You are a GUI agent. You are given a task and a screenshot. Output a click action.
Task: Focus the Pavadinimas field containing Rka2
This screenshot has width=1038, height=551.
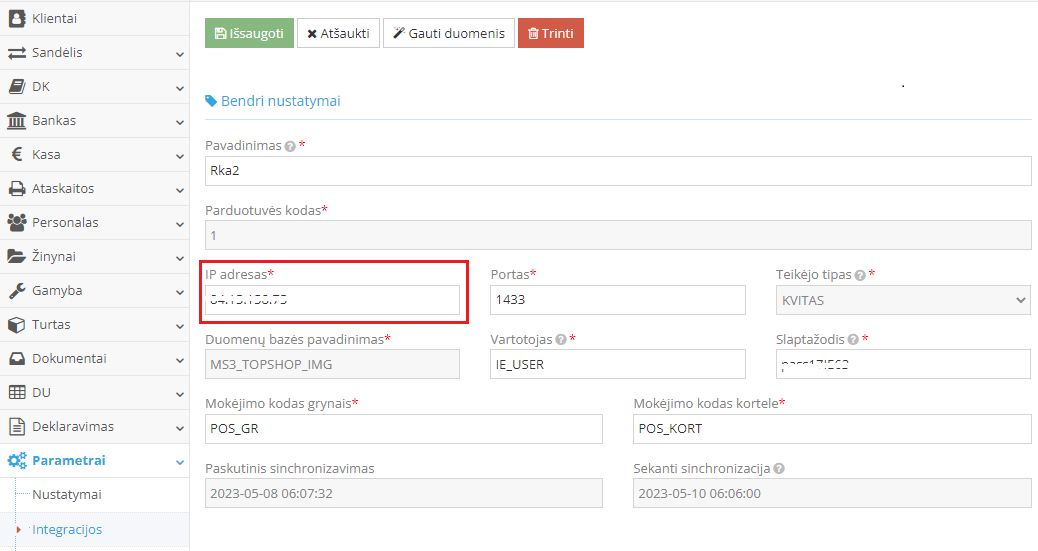(x=618, y=171)
